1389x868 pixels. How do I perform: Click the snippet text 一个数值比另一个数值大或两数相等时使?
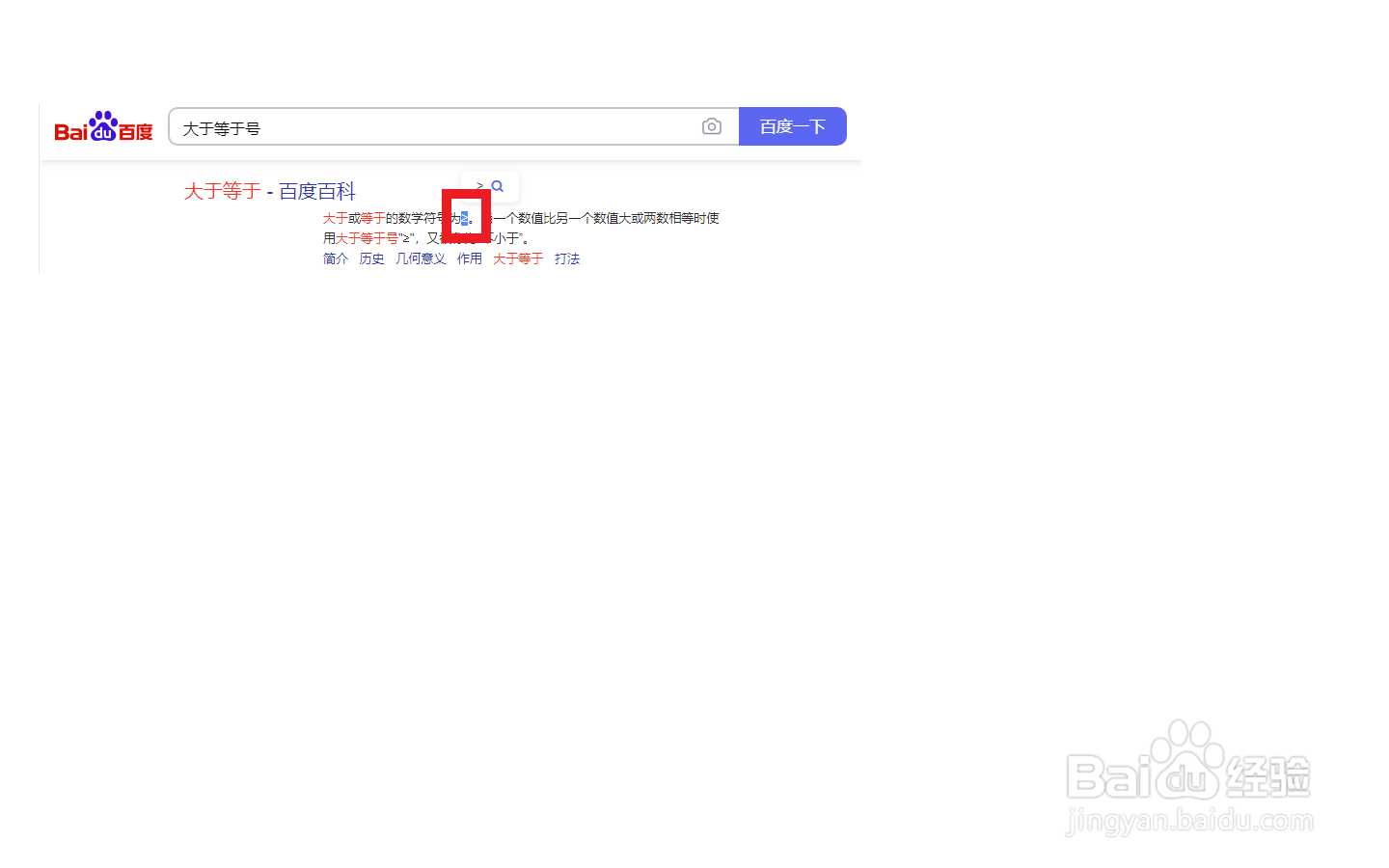pos(606,218)
